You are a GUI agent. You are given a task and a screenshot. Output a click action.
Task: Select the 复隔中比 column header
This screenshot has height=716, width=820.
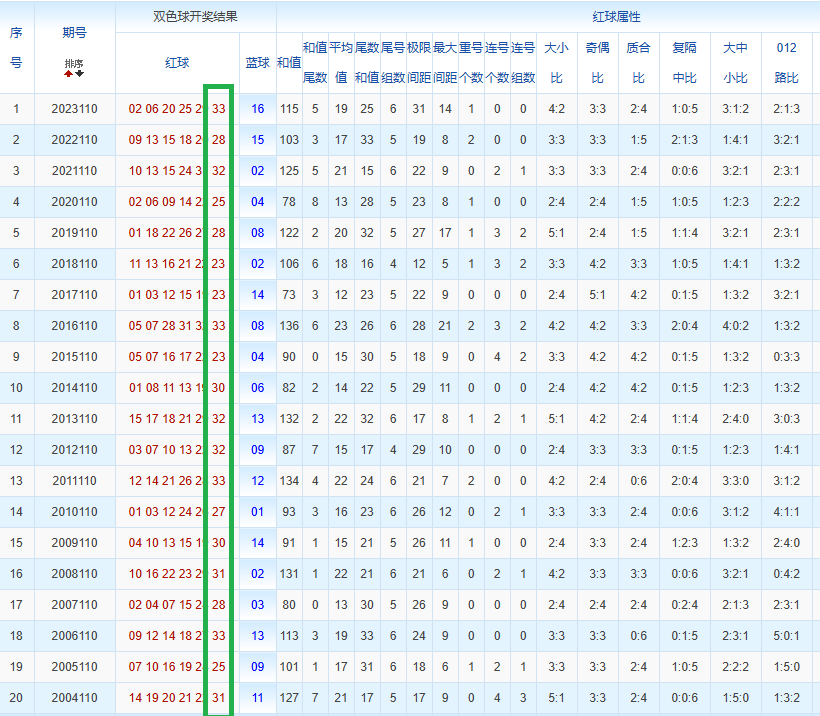(684, 63)
